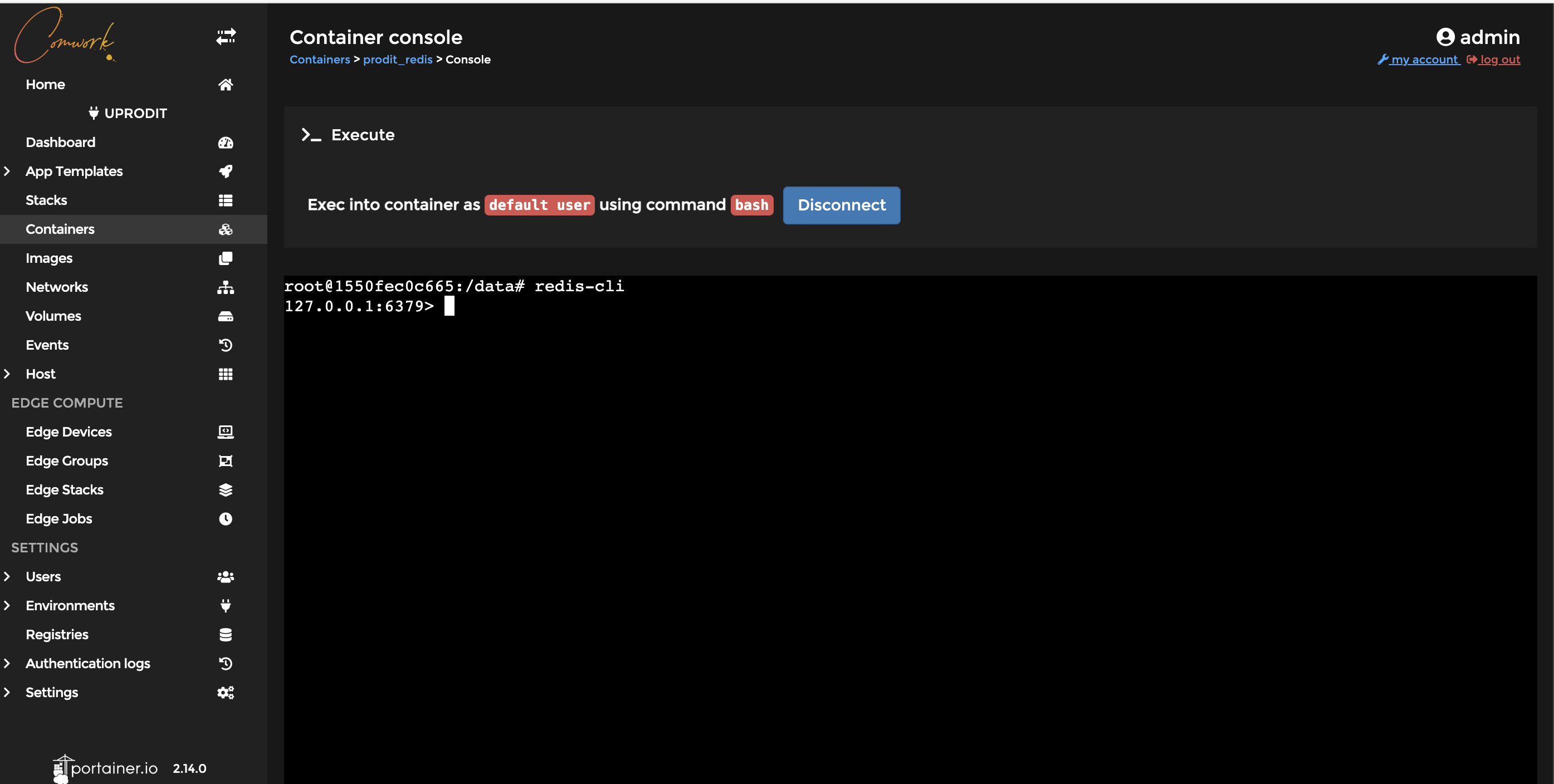Click the Registries icon in sidebar

point(226,634)
